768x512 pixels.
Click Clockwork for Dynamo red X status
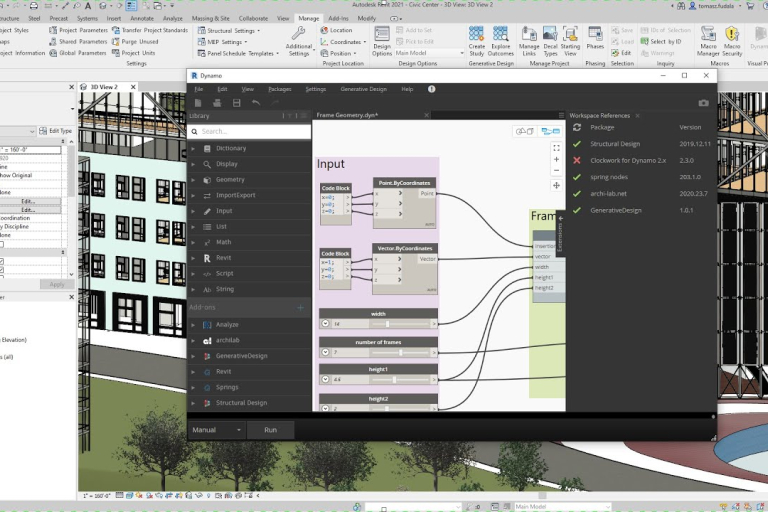coord(577,160)
